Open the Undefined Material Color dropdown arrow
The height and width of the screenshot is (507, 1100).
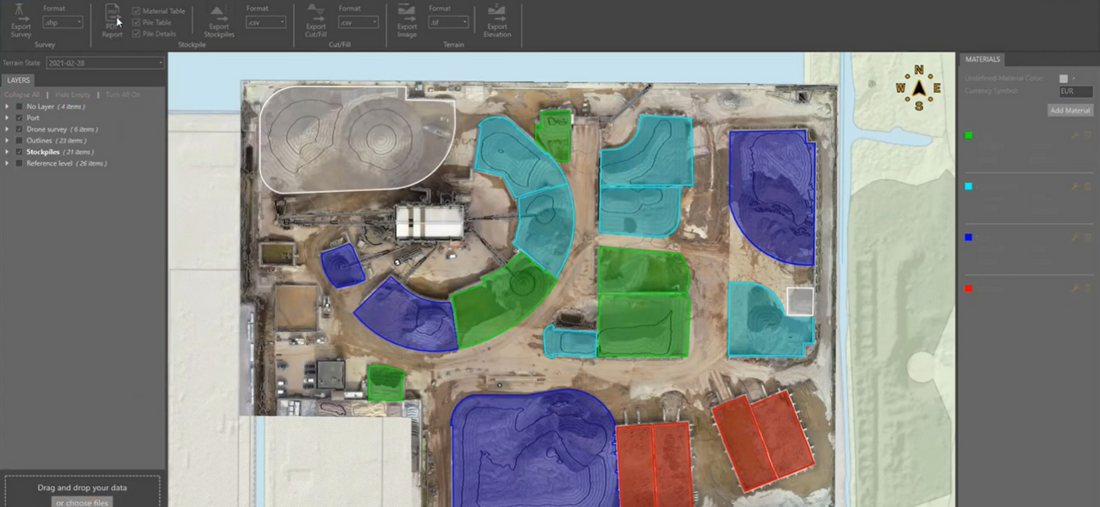pos(1074,79)
